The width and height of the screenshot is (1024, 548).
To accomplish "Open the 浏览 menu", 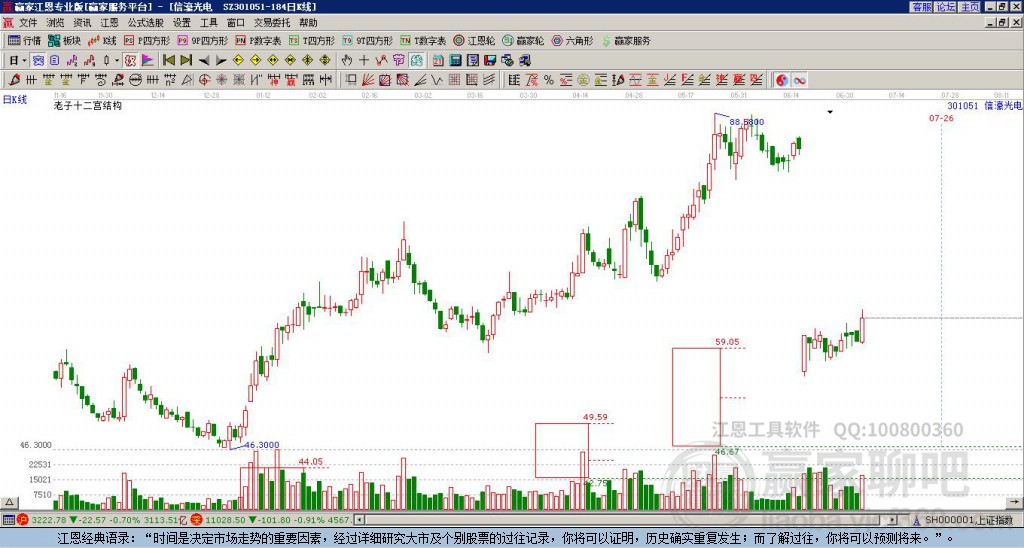I will coord(55,23).
